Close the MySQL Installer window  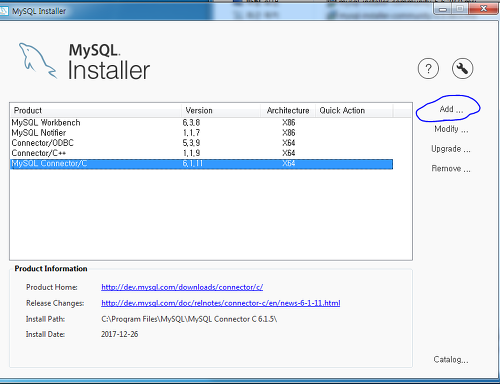[x=483, y=9]
